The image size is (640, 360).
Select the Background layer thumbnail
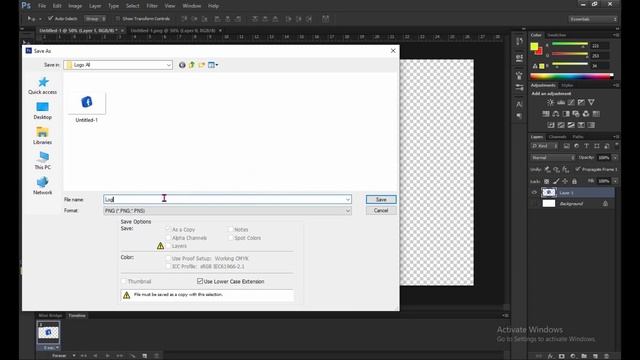pos(549,204)
